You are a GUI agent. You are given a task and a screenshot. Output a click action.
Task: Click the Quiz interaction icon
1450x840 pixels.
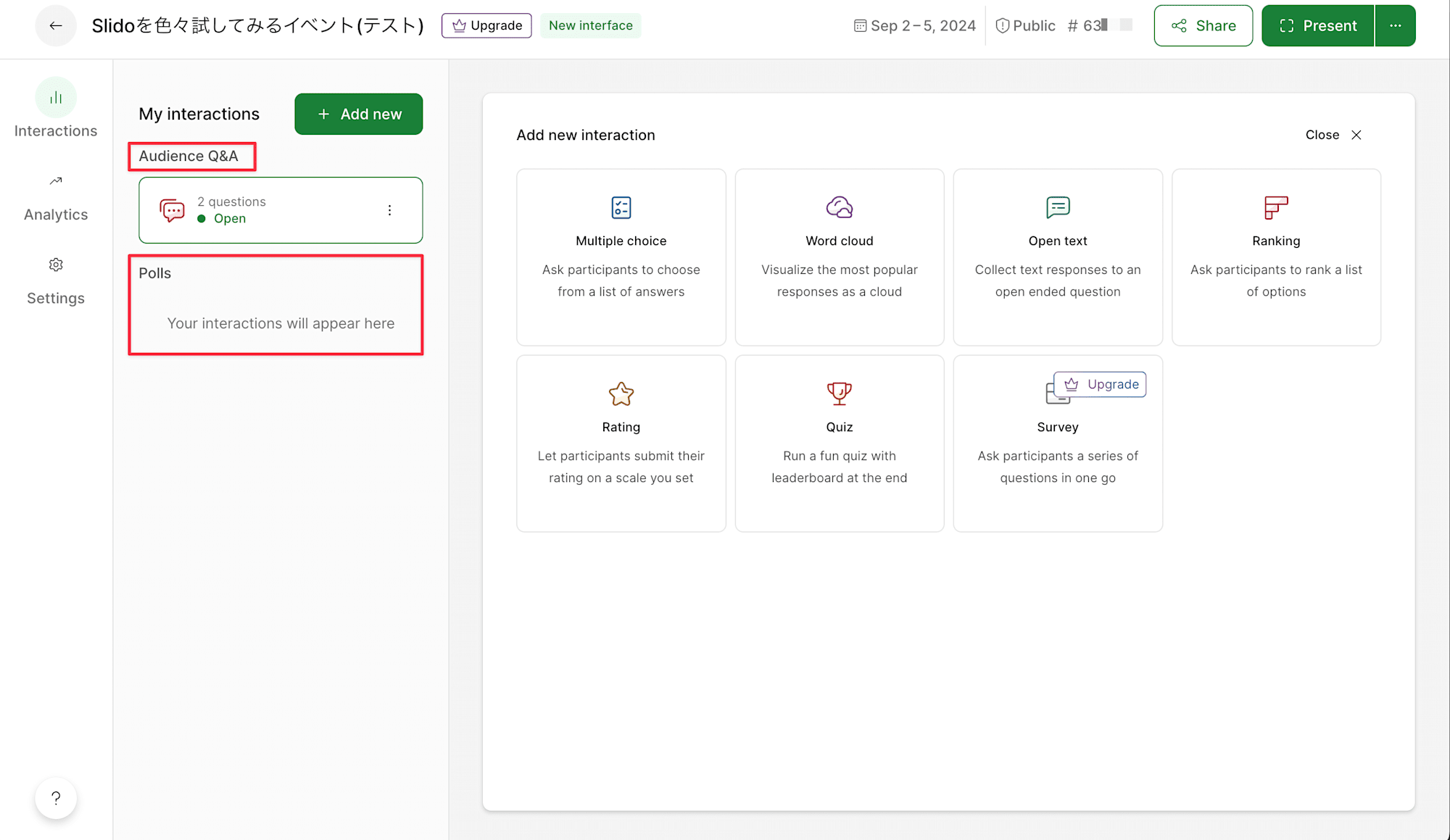(x=839, y=394)
